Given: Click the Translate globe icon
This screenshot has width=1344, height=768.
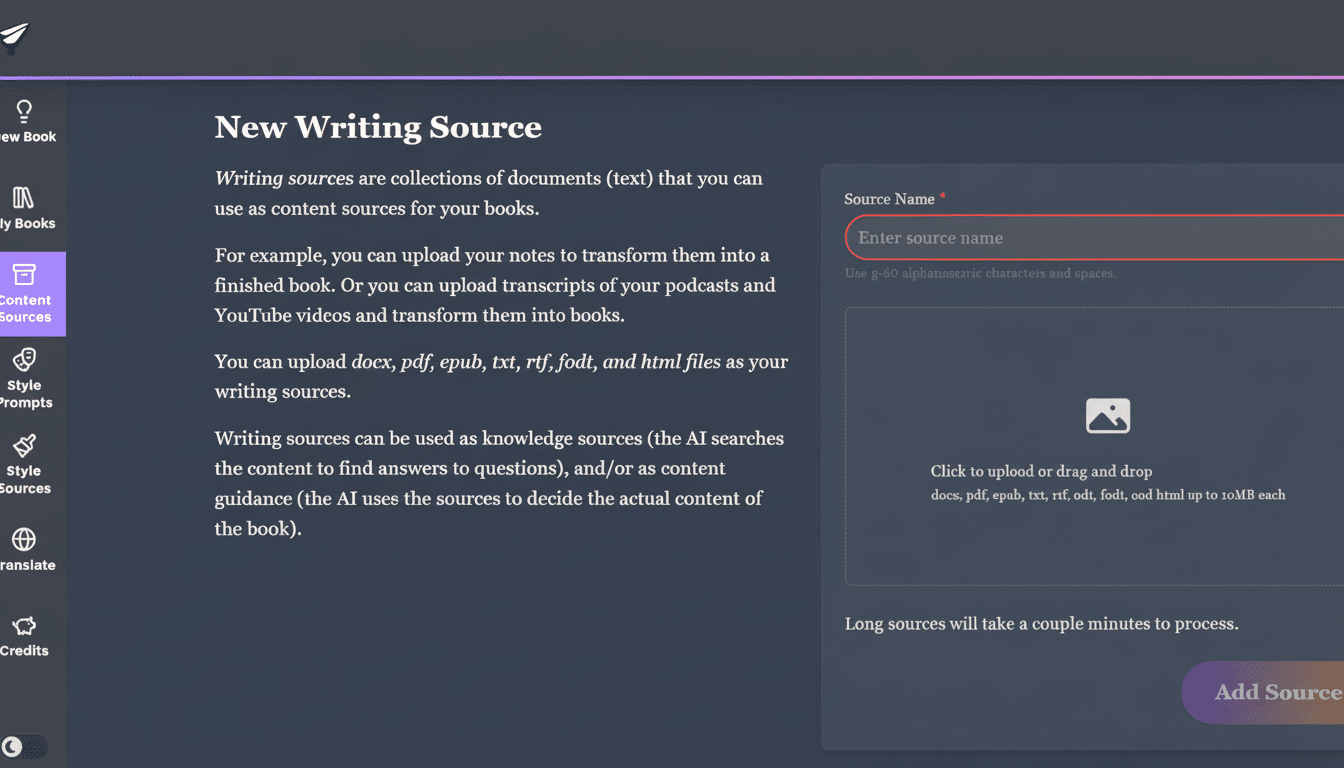Looking at the screenshot, I should [x=23, y=538].
